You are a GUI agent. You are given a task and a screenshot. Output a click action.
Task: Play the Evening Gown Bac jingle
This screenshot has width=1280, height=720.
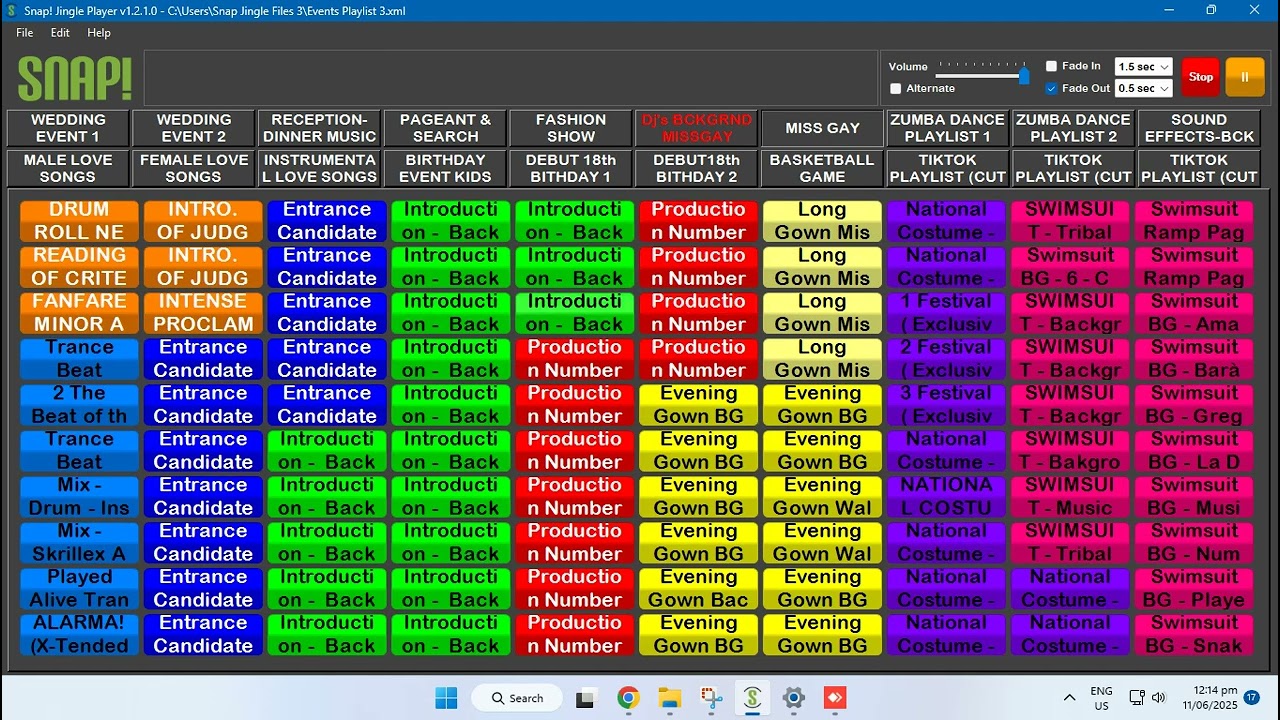[699, 589]
